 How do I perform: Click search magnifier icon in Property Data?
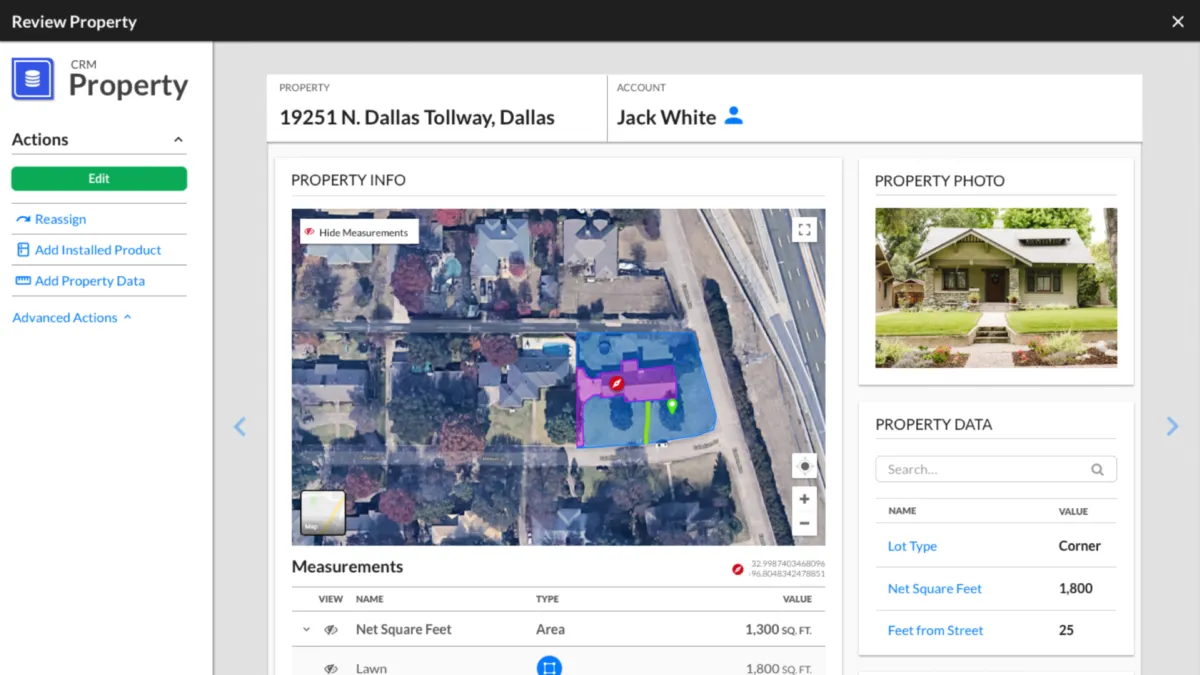(x=1097, y=469)
